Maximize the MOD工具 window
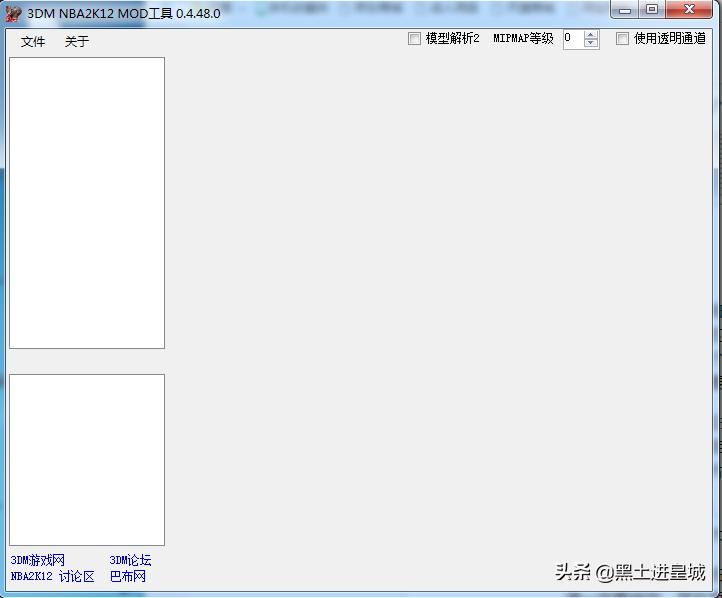The height and width of the screenshot is (598, 722). tap(652, 10)
